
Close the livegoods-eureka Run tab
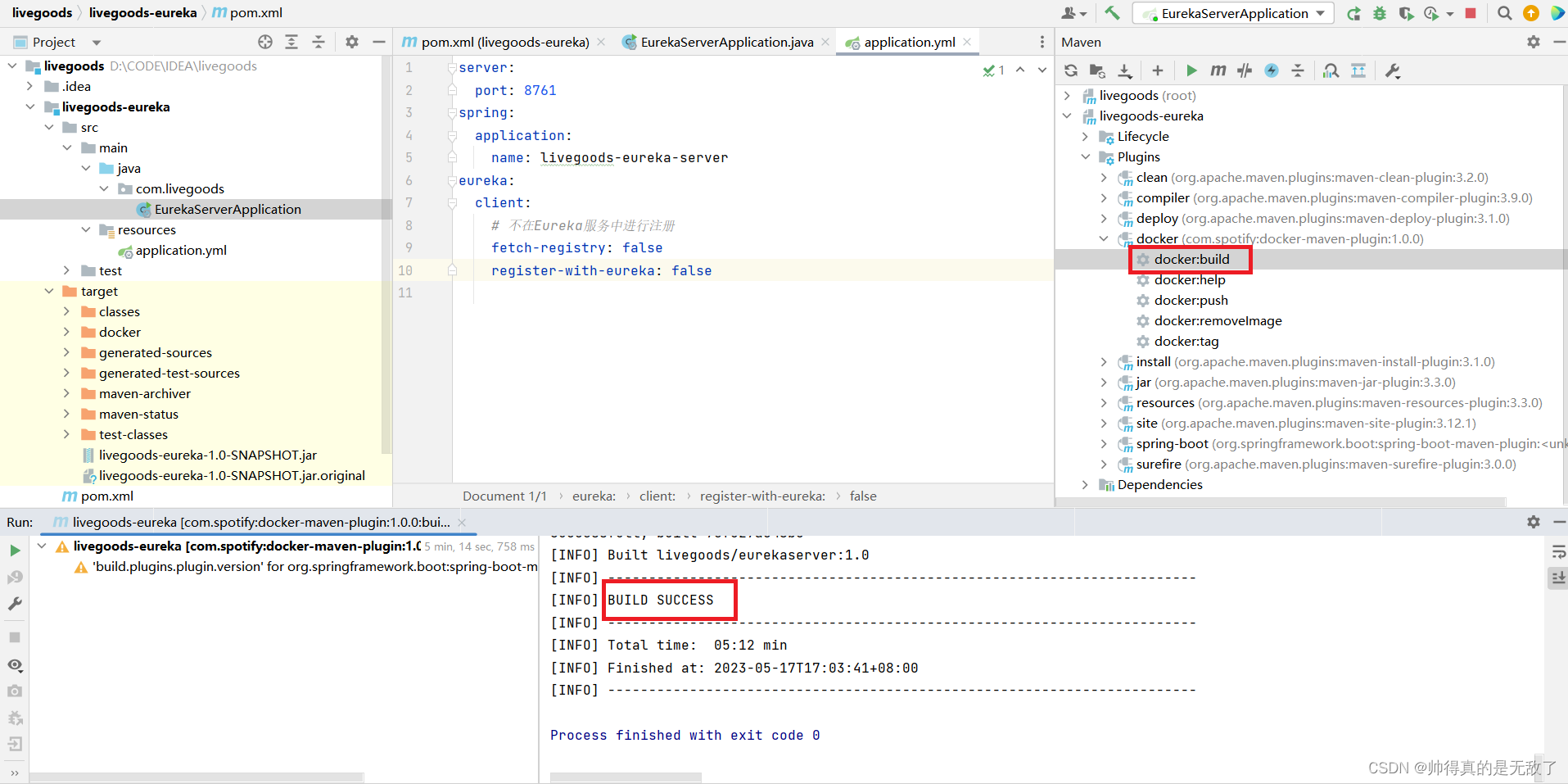[x=462, y=522]
